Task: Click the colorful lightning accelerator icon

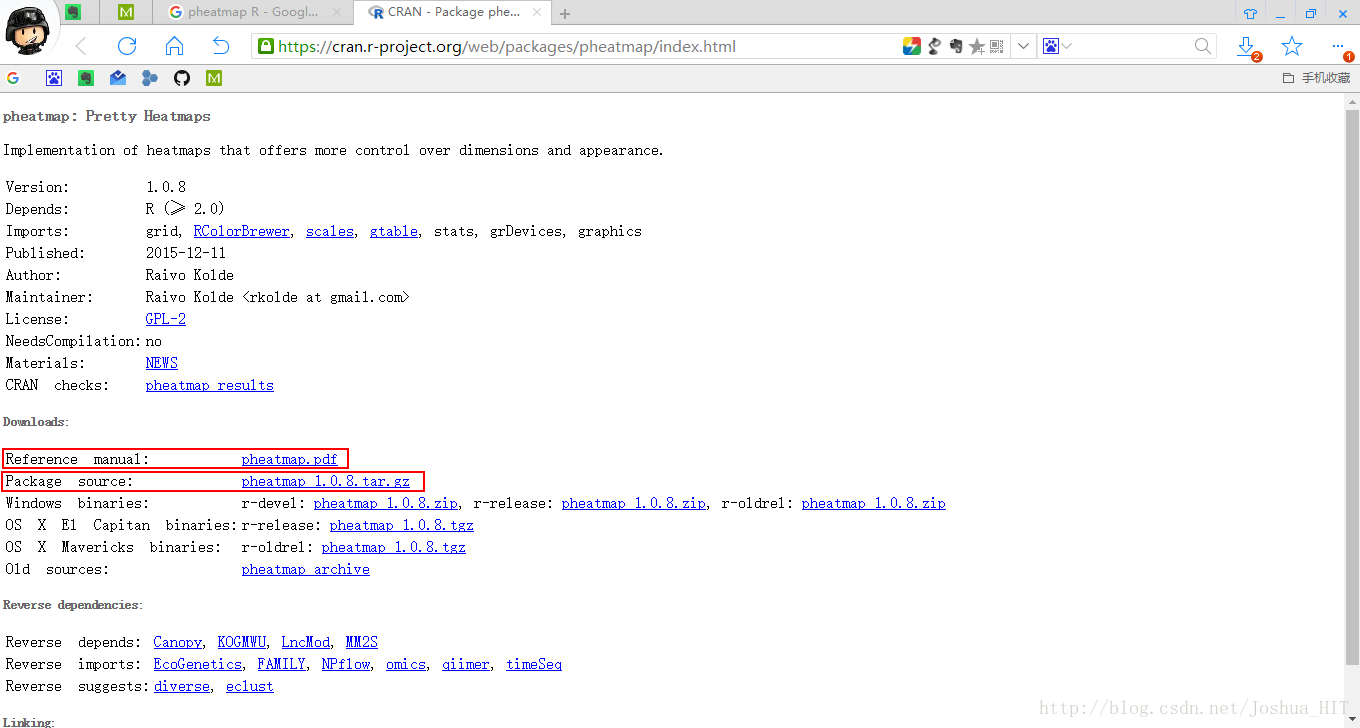Action: [x=911, y=46]
